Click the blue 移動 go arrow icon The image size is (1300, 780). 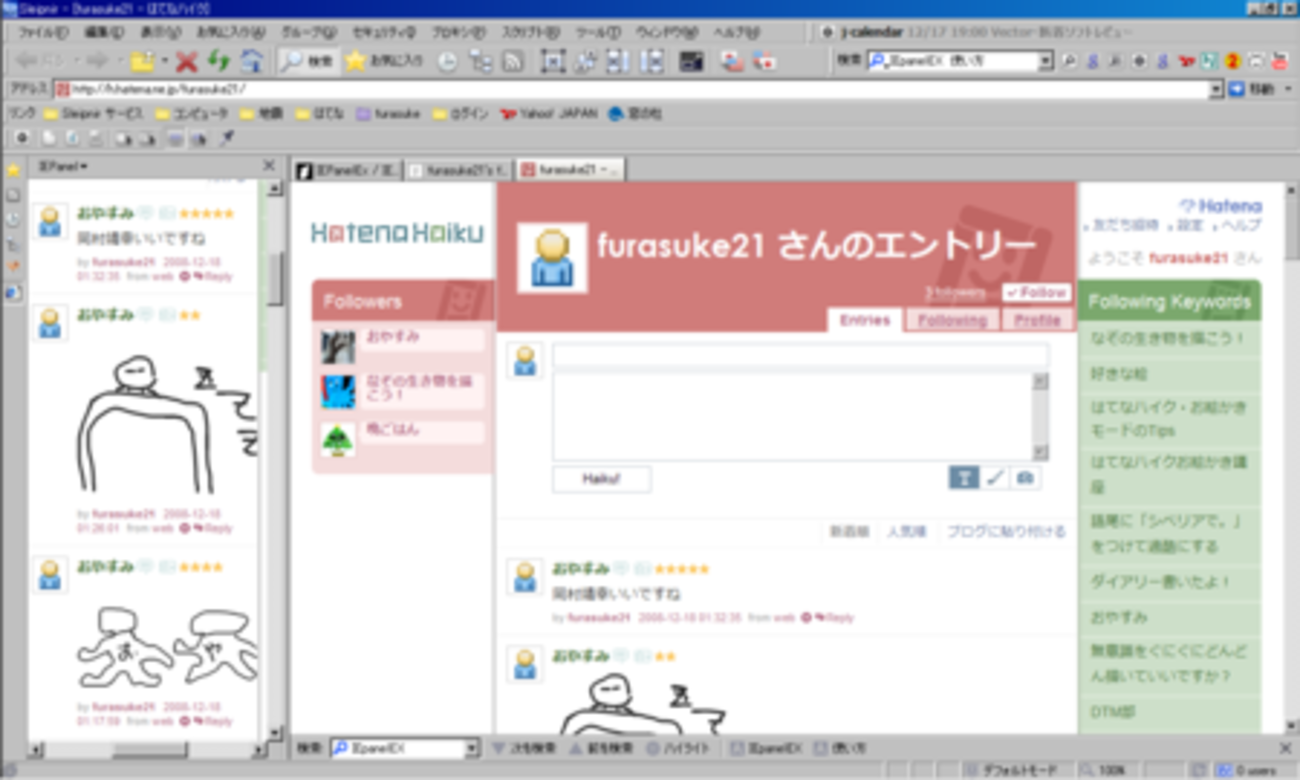[x=1236, y=90]
